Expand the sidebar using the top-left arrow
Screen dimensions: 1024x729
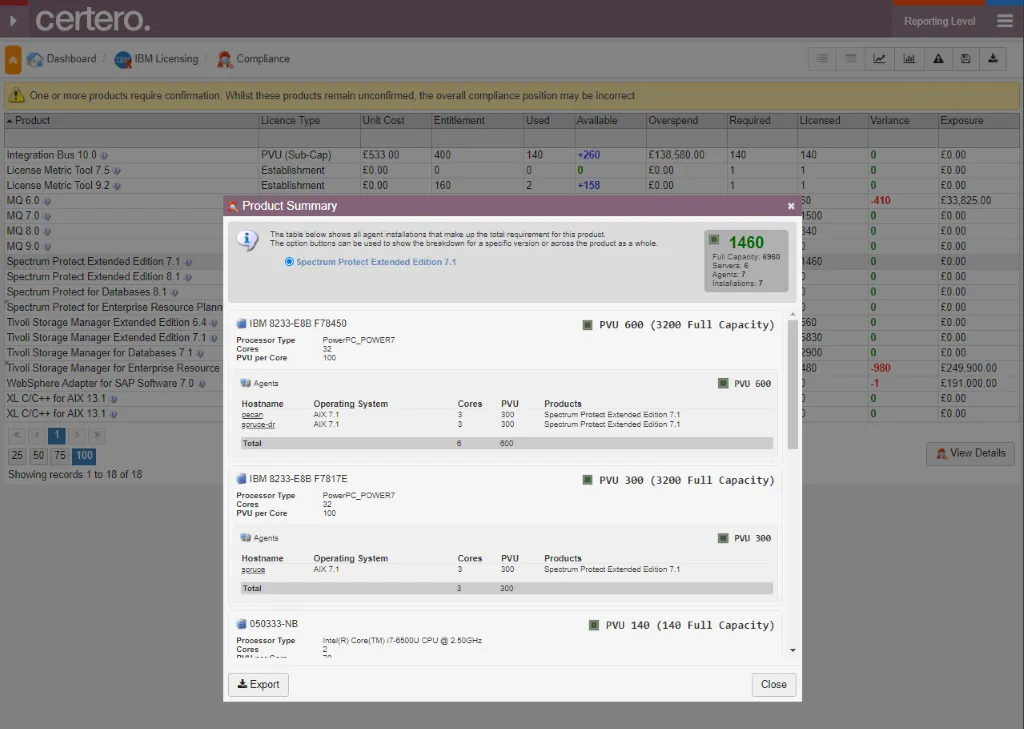[12, 20]
